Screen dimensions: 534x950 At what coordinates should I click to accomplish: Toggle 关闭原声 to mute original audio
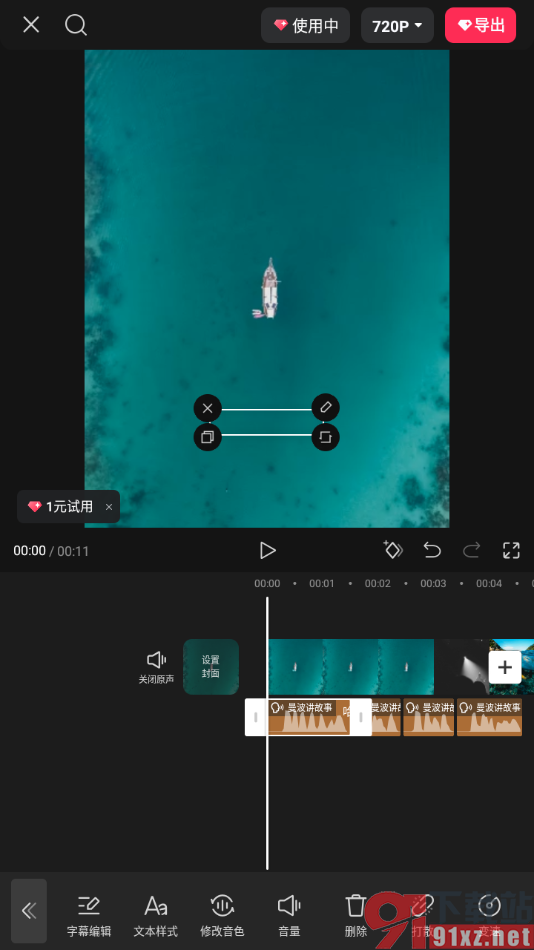pos(156,667)
